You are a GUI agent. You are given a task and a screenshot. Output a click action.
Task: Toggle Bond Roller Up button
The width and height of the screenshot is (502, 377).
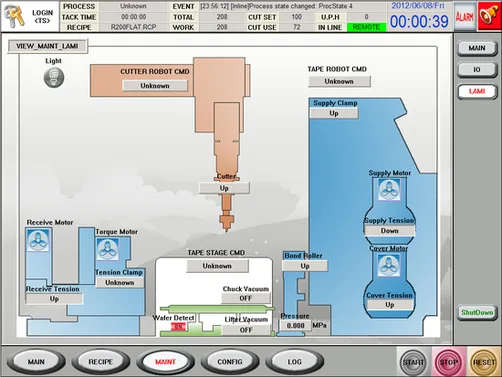click(x=305, y=266)
